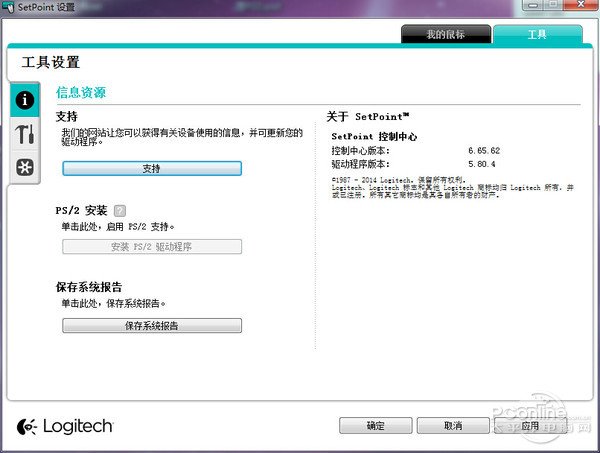Click the 驱动程序版本 label
This screenshot has width=600, height=453.
360,164
